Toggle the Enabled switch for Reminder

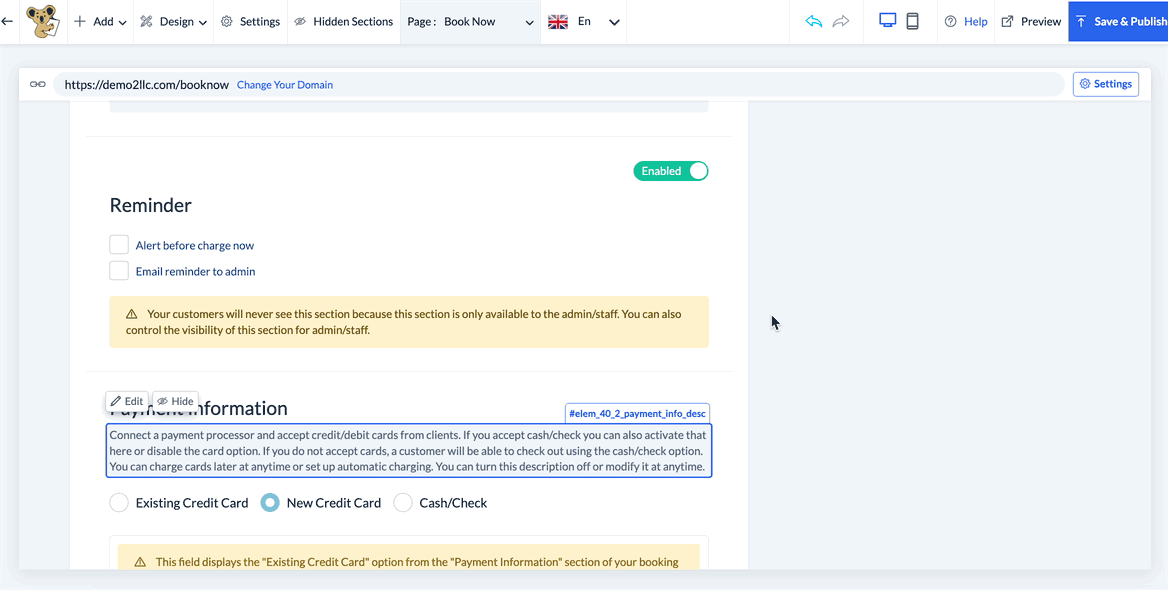click(x=671, y=171)
